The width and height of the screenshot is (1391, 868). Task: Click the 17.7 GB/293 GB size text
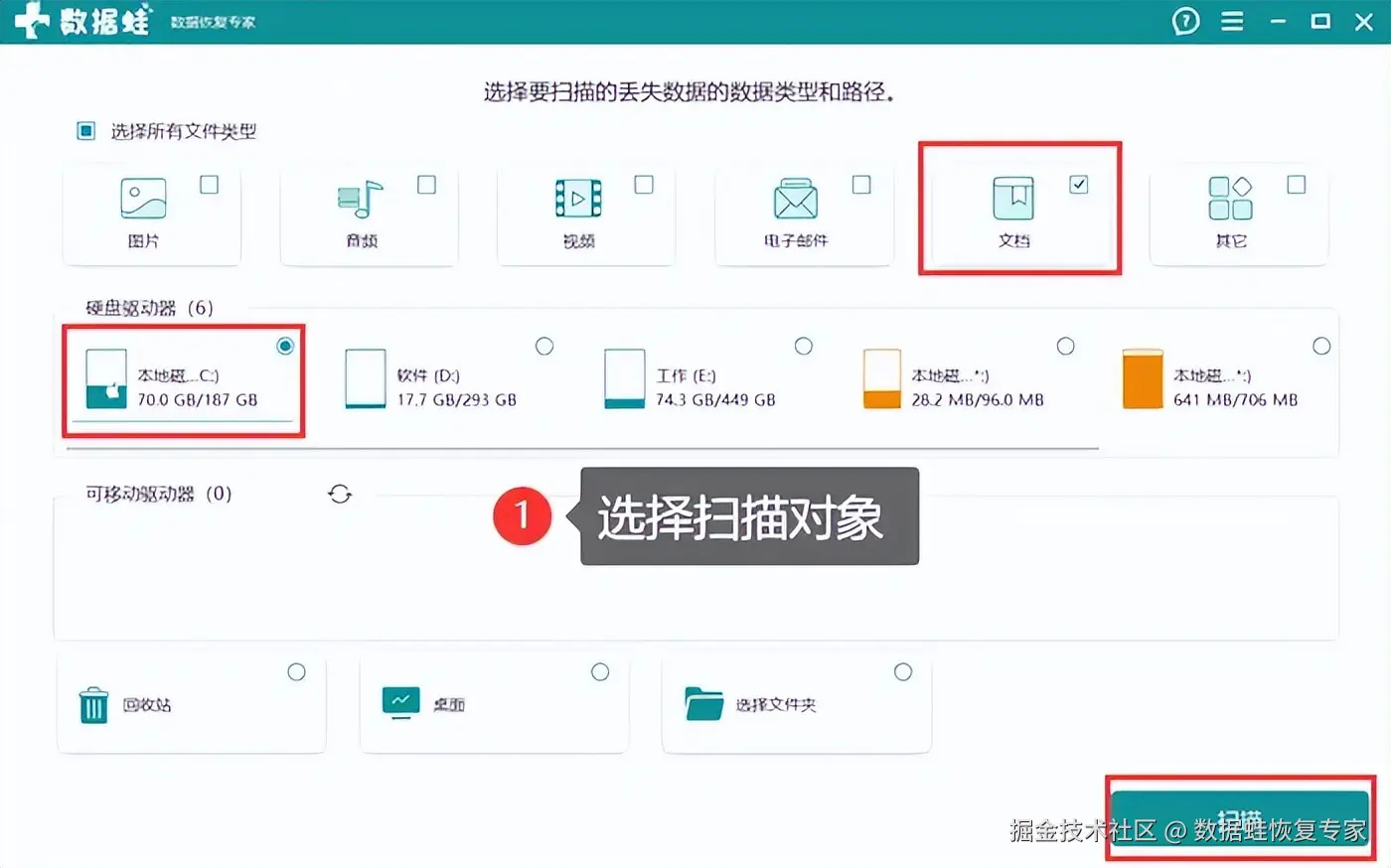tap(457, 400)
